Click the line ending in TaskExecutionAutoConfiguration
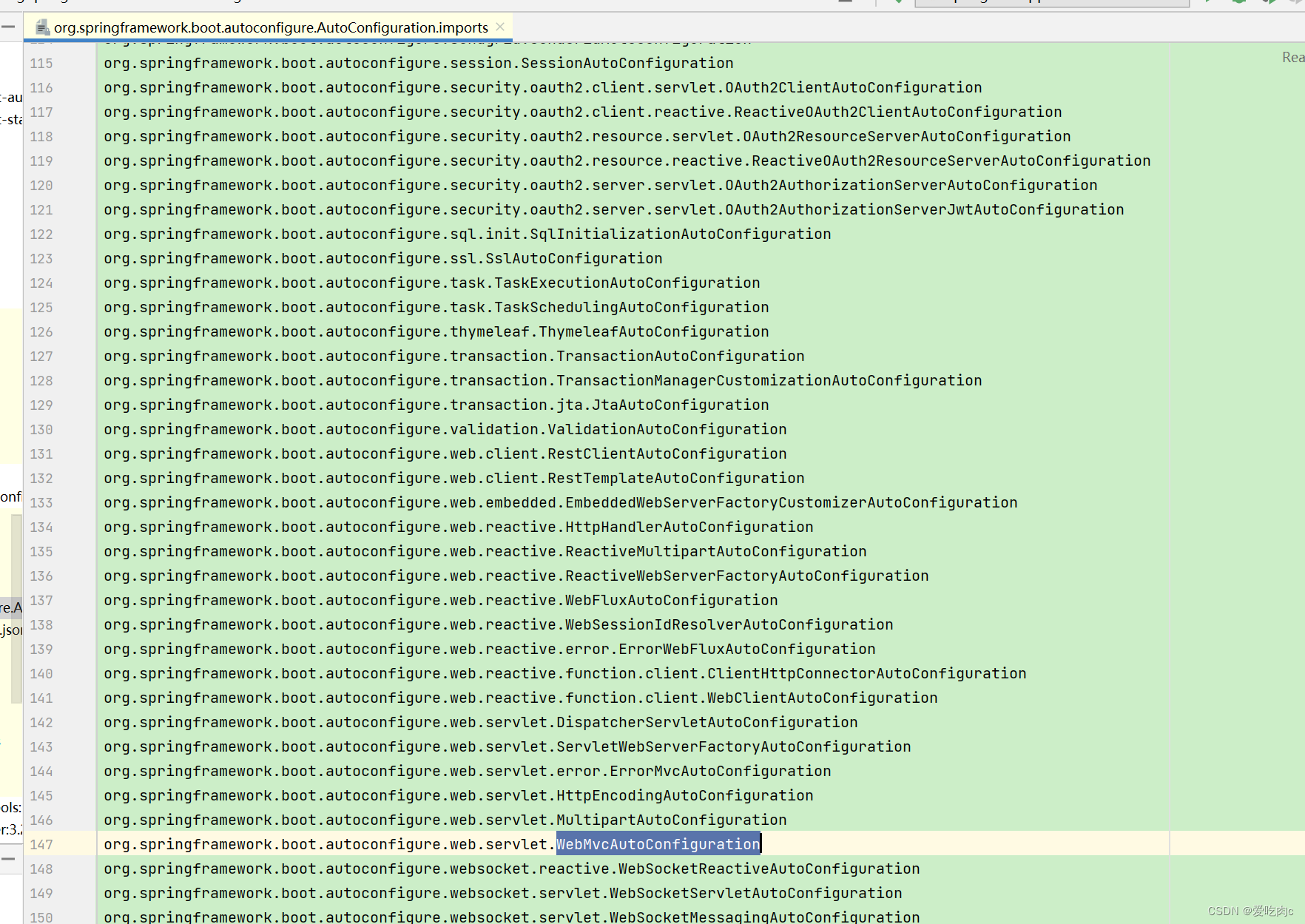Viewport: 1305px width, 924px height. pos(432,283)
